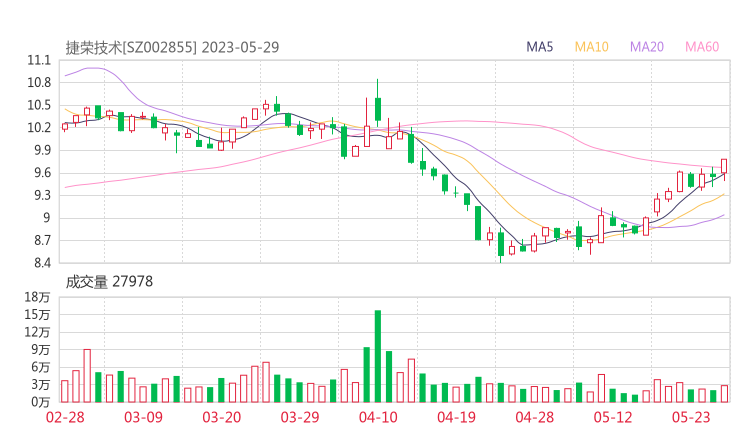The height and width of the screenshot is (440, 740).
Task: Click the 11.1 price axis label
Action: pyautogui.click(x=39, y=60)
